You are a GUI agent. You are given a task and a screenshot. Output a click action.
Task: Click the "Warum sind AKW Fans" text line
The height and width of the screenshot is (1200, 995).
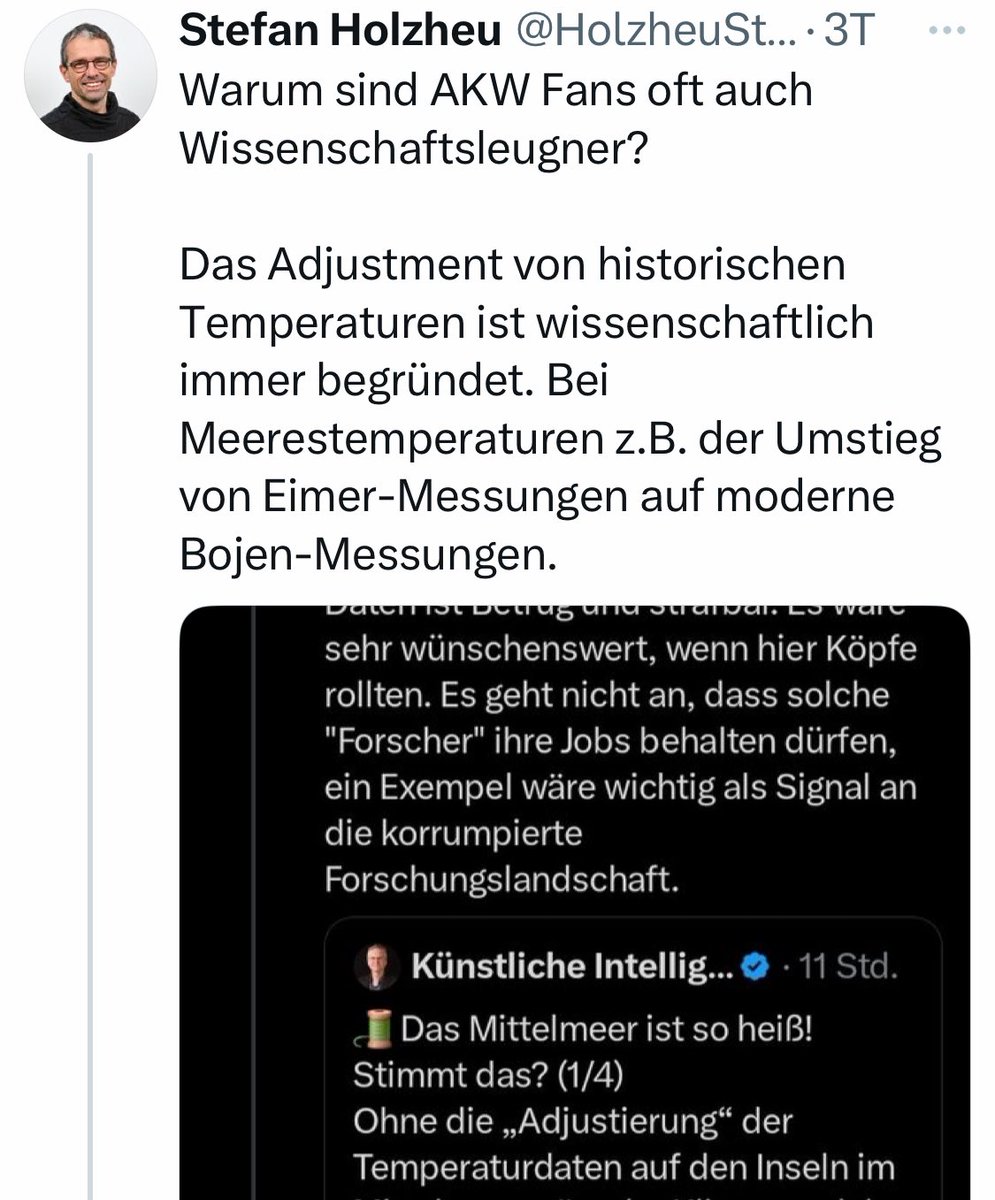coord(496,92)
